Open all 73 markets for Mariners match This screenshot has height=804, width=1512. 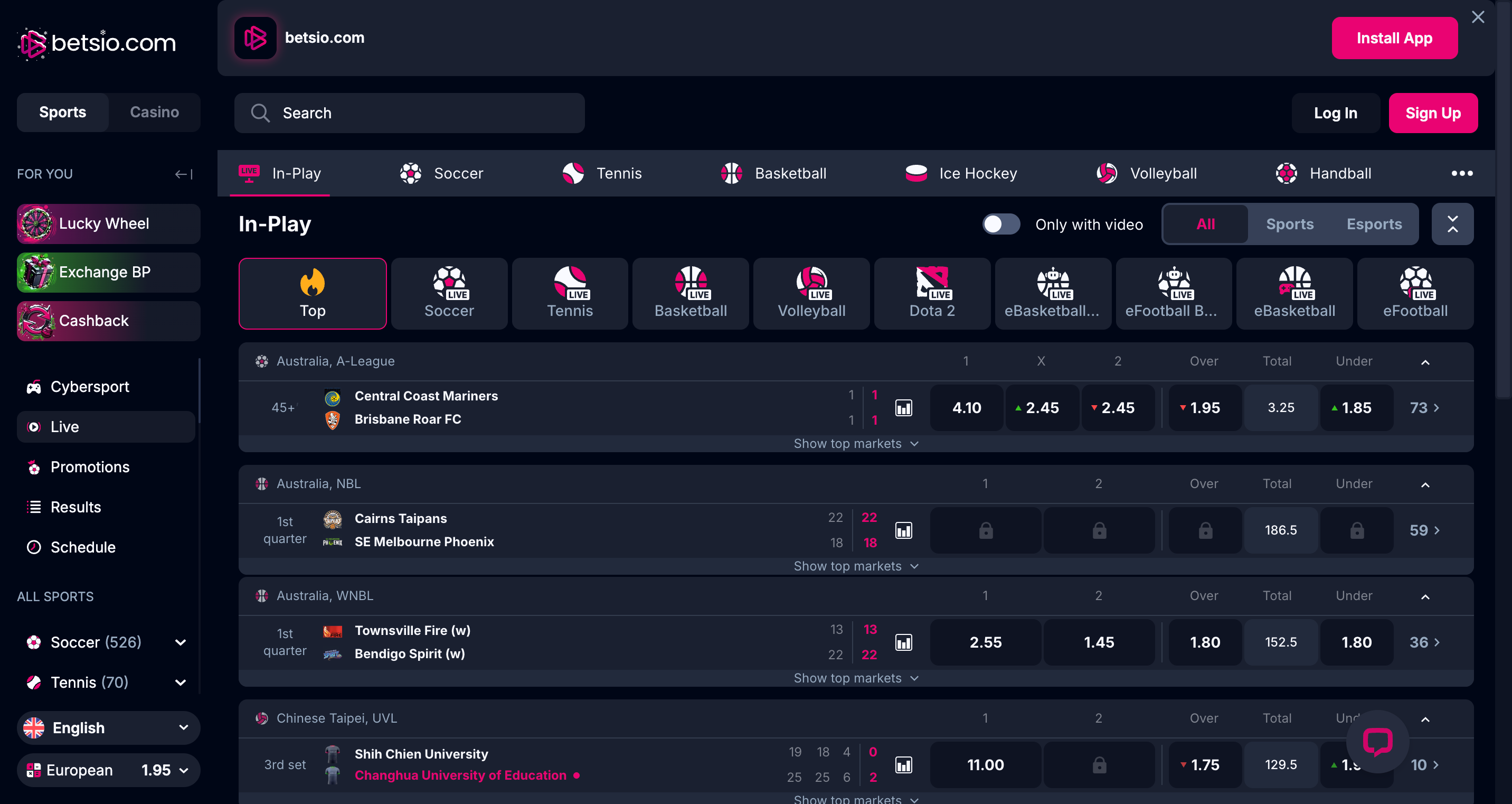[x=1424, y=408]
